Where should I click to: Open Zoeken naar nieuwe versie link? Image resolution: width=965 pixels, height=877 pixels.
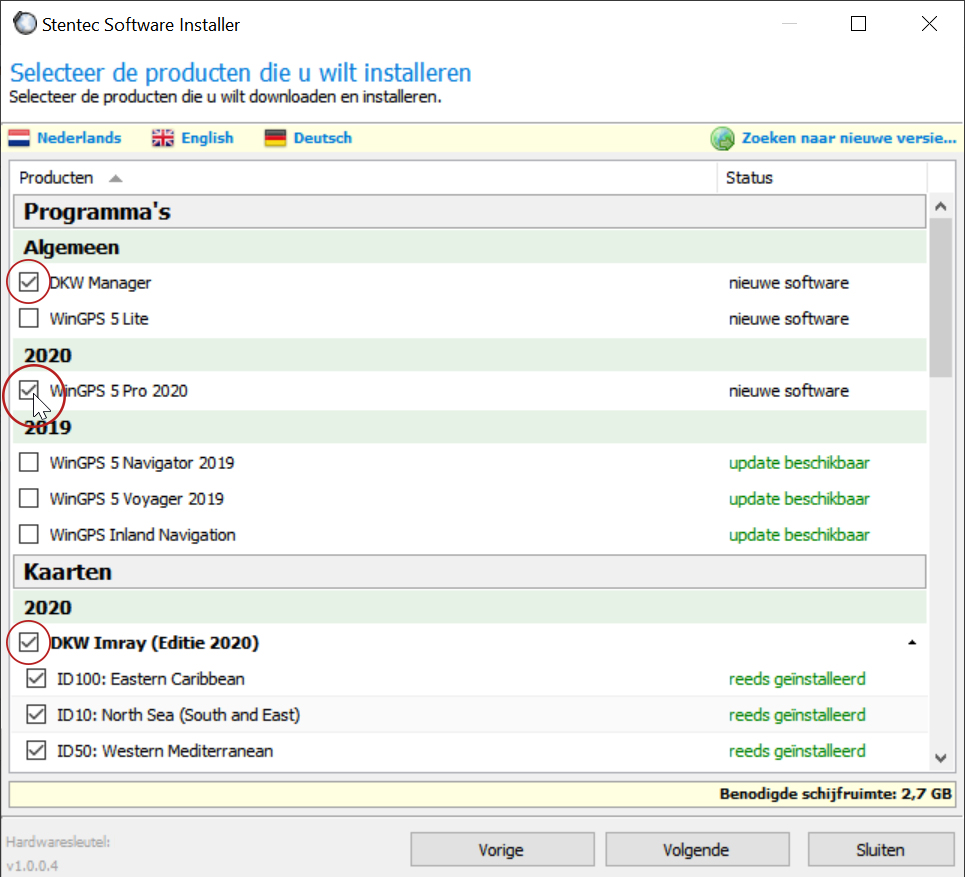pos(849,138)
